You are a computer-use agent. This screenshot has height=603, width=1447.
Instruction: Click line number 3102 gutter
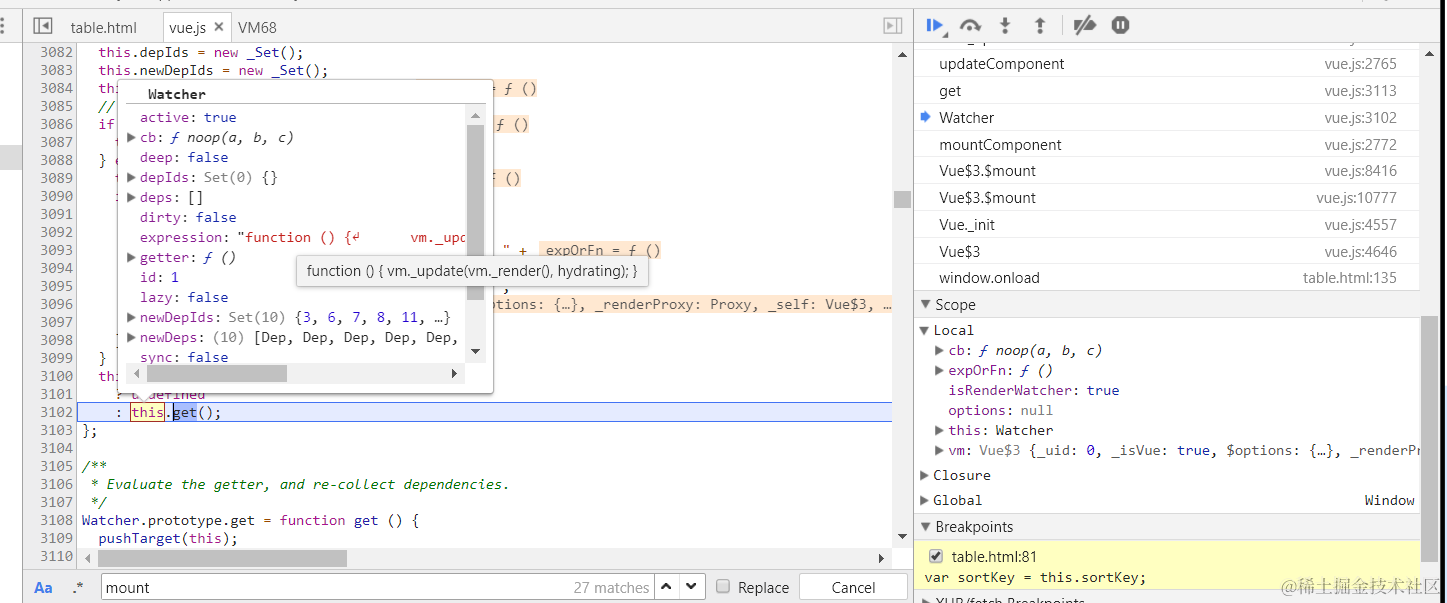54,412
